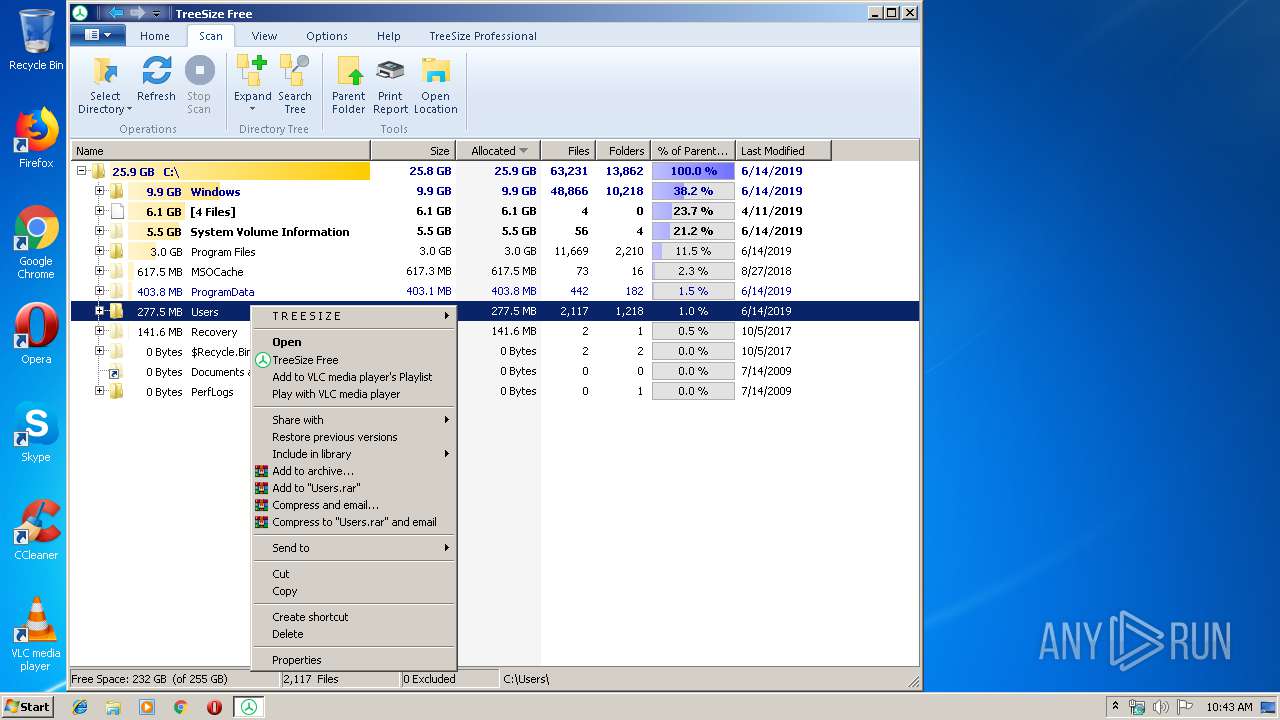Choose TreeSize Free in context menu

pyautogui.click(x=354, y=360)
